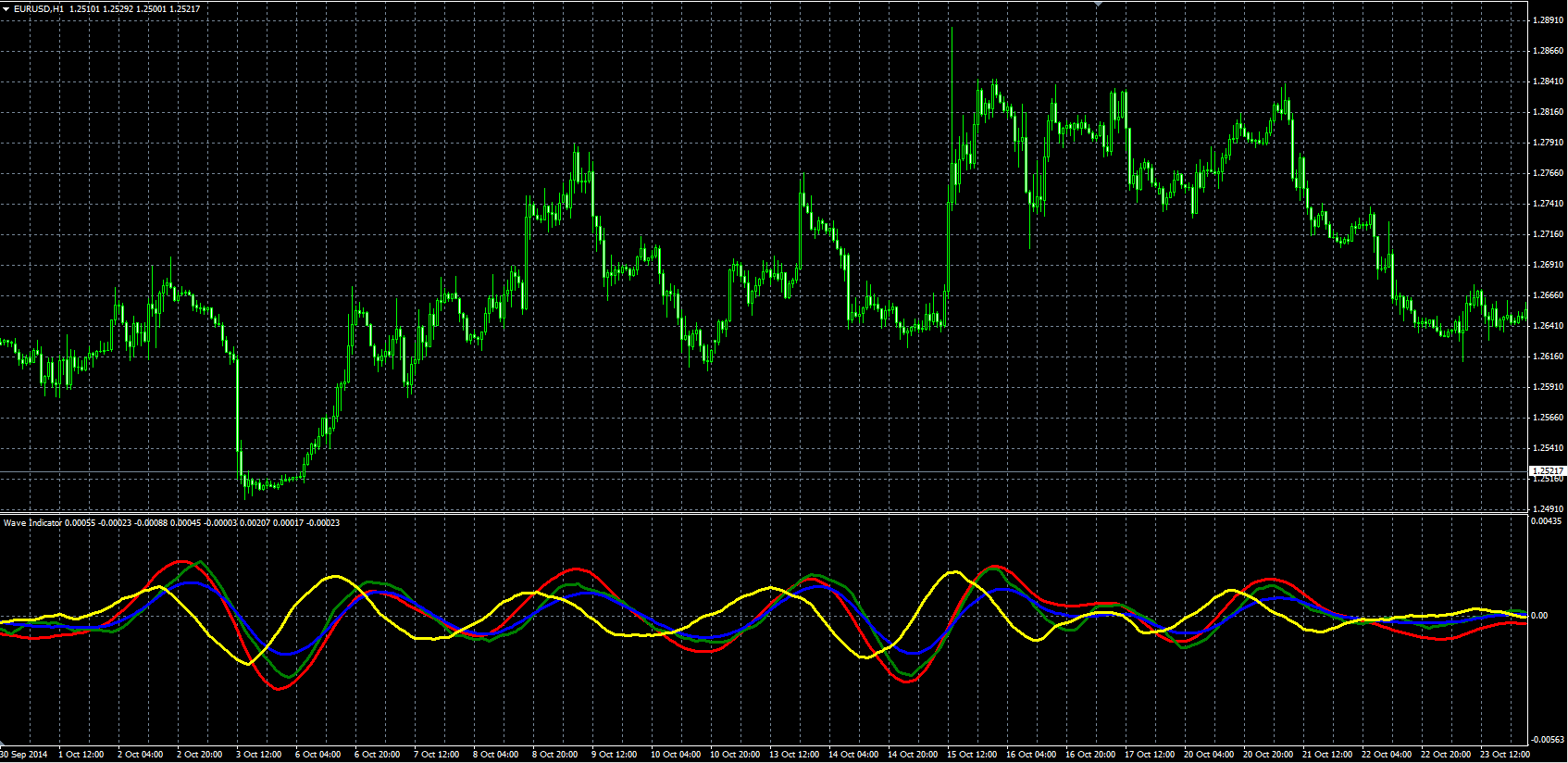Click the 22 Oct 20:00 time label
Screen dimensions: 1568x763
pos(1446,755)
